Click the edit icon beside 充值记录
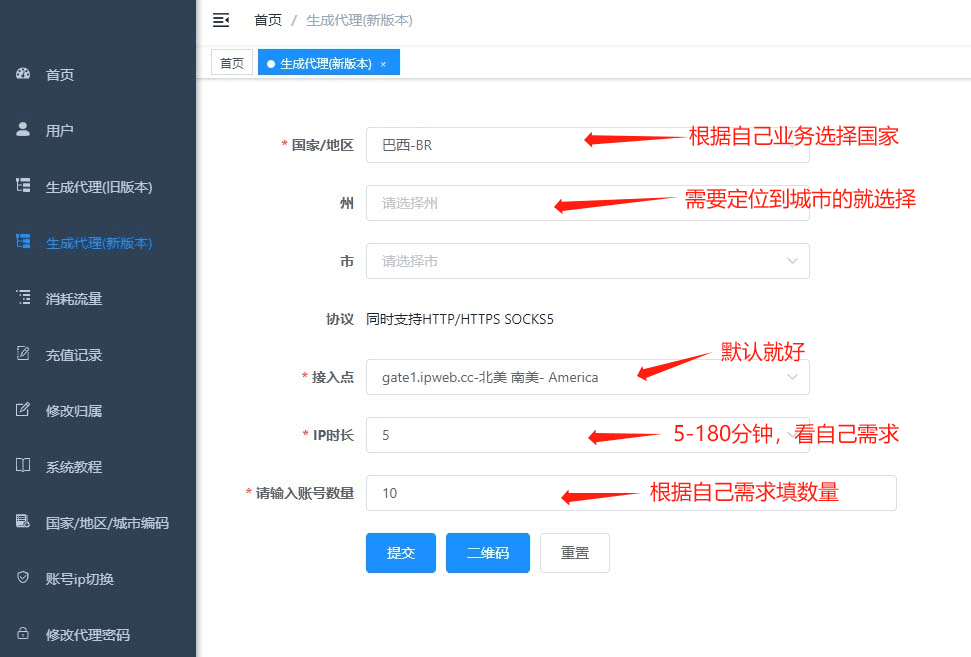 tap(23, 354)
